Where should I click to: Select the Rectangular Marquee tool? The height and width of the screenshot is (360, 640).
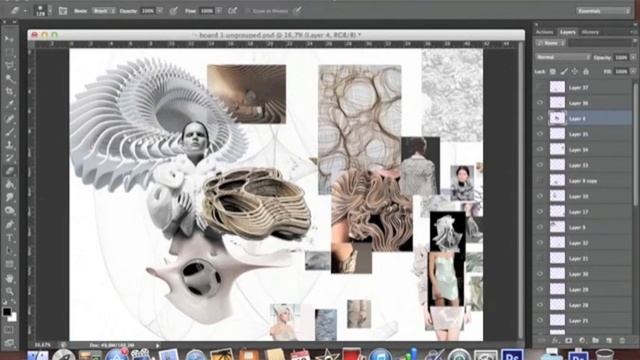click(9, 52)
